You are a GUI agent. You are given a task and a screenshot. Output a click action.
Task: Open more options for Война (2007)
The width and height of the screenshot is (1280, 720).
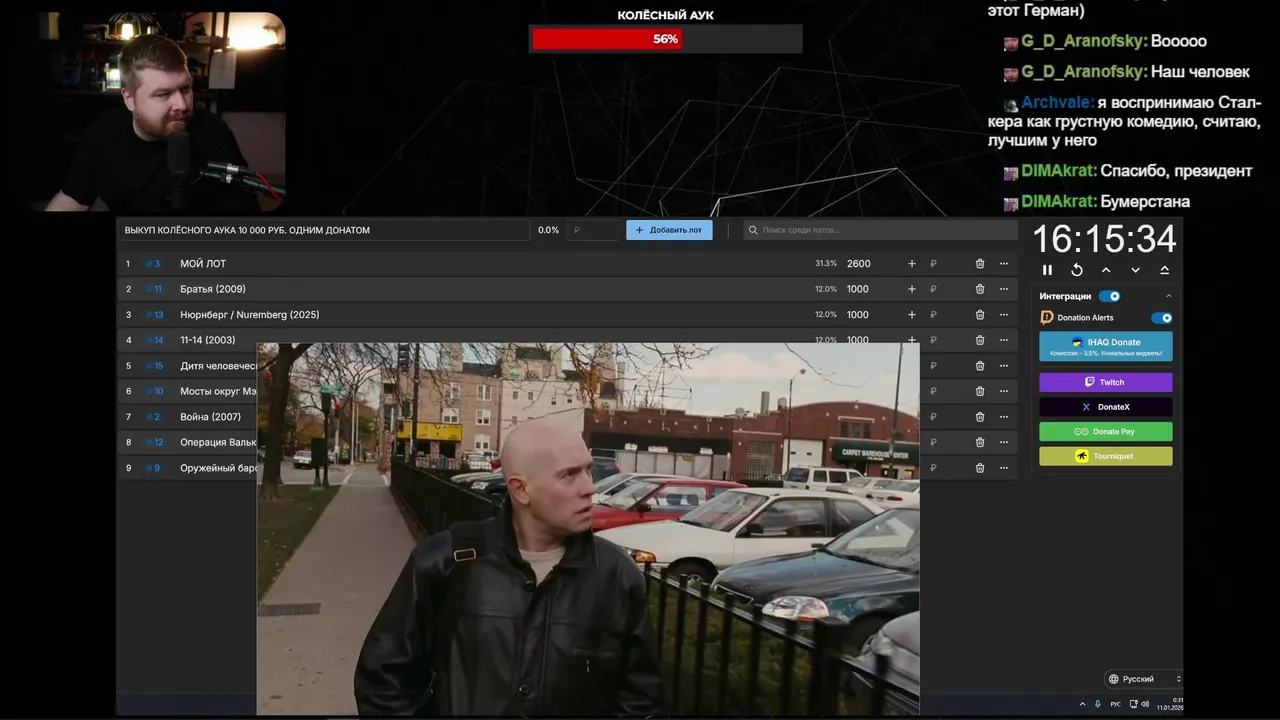click(x=1004, y=417)
